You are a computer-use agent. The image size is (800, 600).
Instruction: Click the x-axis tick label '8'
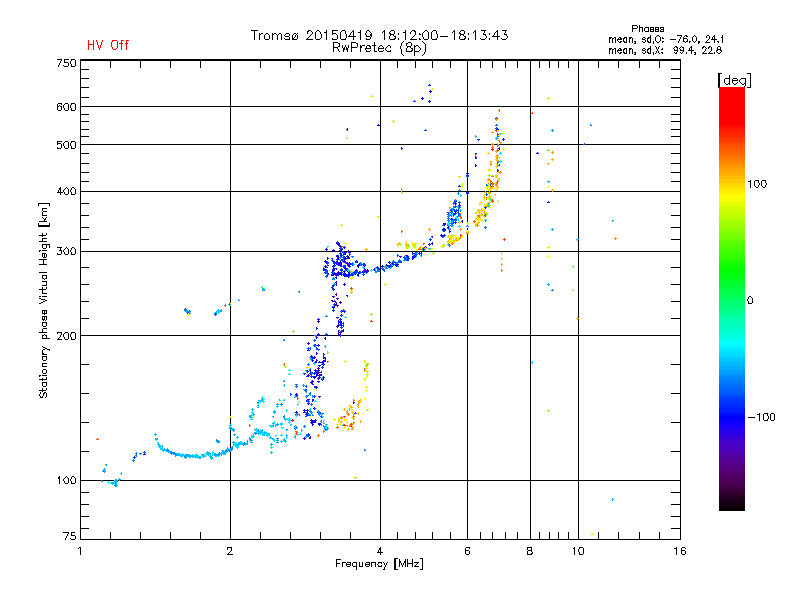[x=530, y=551]
